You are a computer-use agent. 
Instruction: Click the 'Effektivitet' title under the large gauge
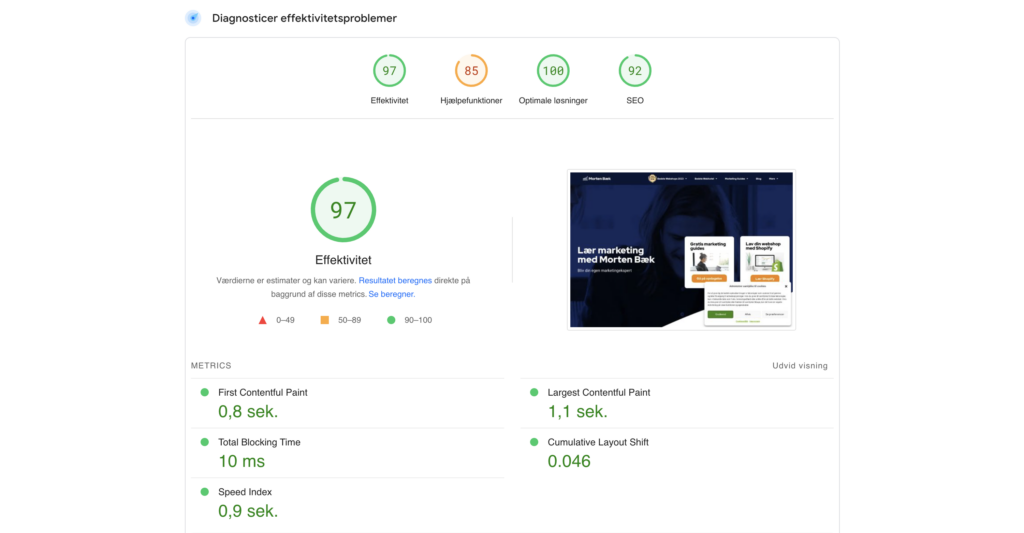point(344,260)
